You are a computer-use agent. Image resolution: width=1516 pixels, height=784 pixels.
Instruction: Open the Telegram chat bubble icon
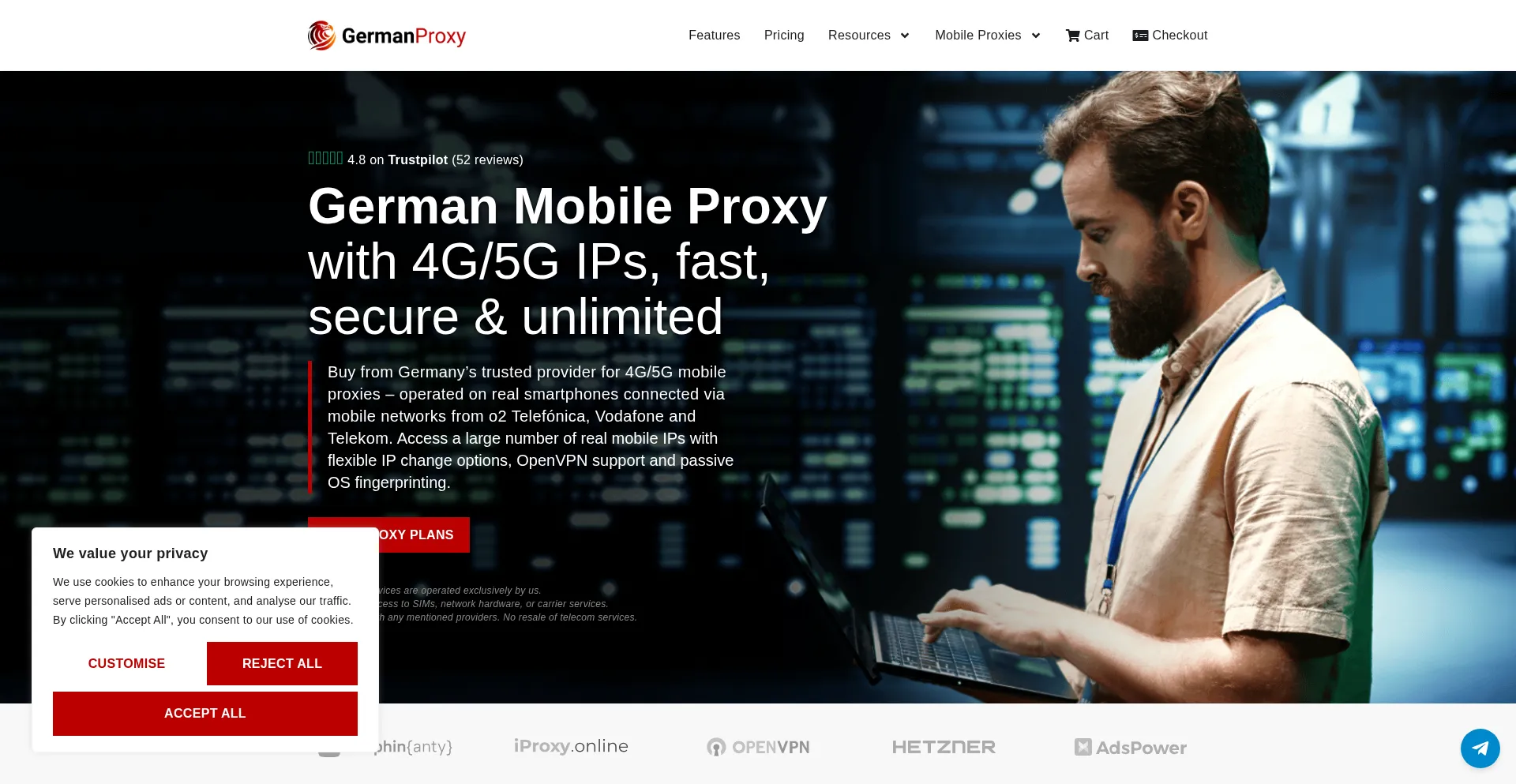point(1480,748)
